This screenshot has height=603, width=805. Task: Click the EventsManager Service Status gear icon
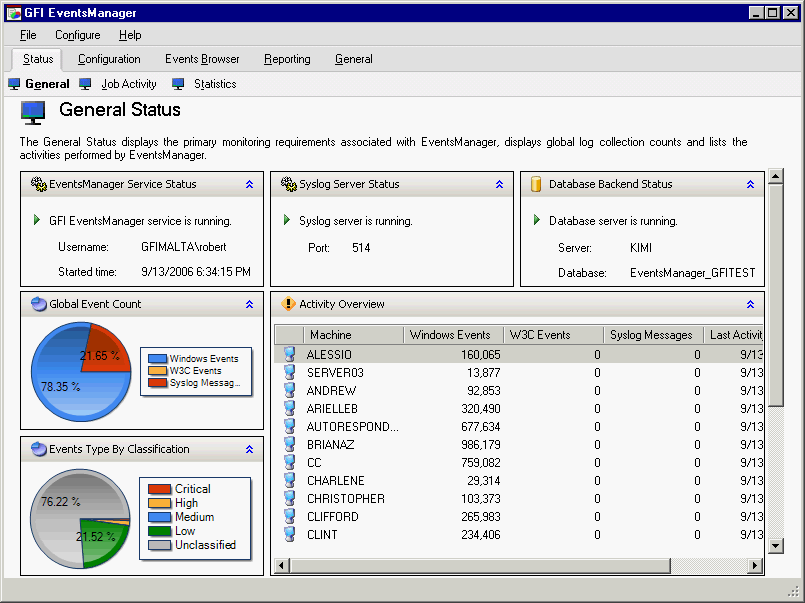[x=38, y=184]
